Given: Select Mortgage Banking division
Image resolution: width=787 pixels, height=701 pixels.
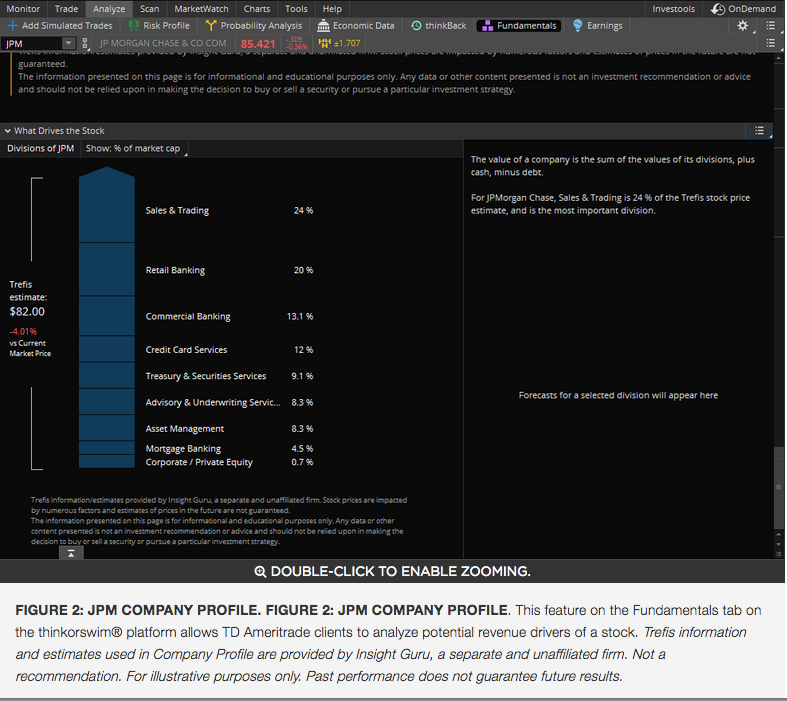Looking at the screenshot, I should pos(183,449).
